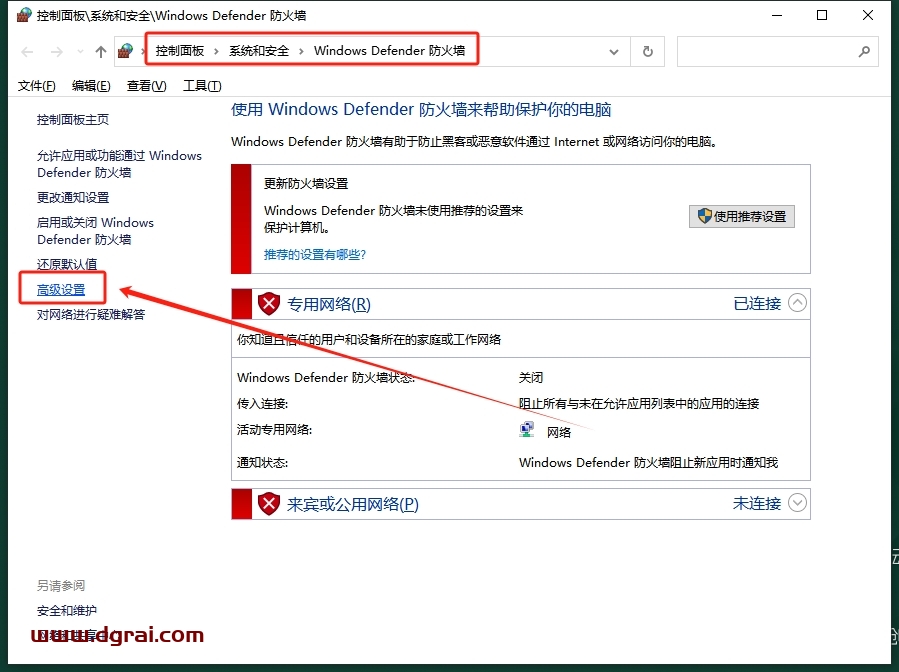This screenshot has height=672, width=899.
Task: Click 使用推荐设置 button
Action: point(742,217)
